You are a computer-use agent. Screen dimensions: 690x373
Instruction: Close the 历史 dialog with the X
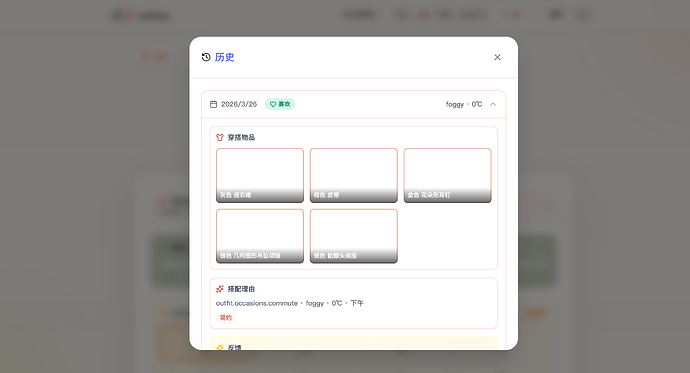click(497, 57)
